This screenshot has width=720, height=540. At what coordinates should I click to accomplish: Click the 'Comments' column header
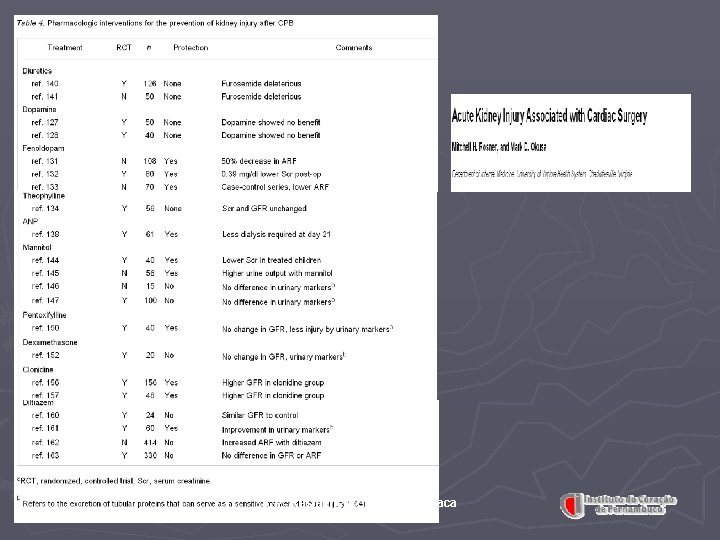coord(354,47)
